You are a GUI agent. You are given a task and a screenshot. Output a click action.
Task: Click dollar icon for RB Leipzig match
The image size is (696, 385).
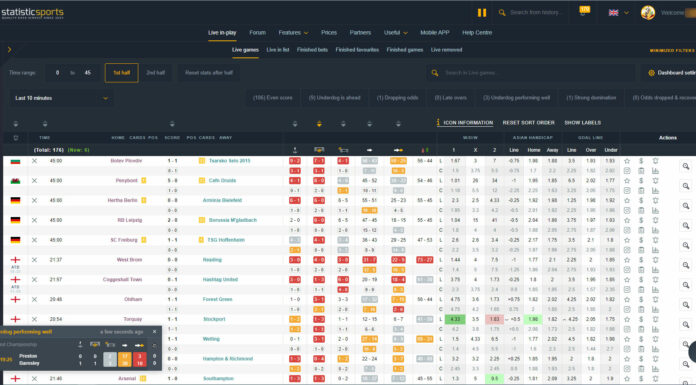click(x=641, y=220)
